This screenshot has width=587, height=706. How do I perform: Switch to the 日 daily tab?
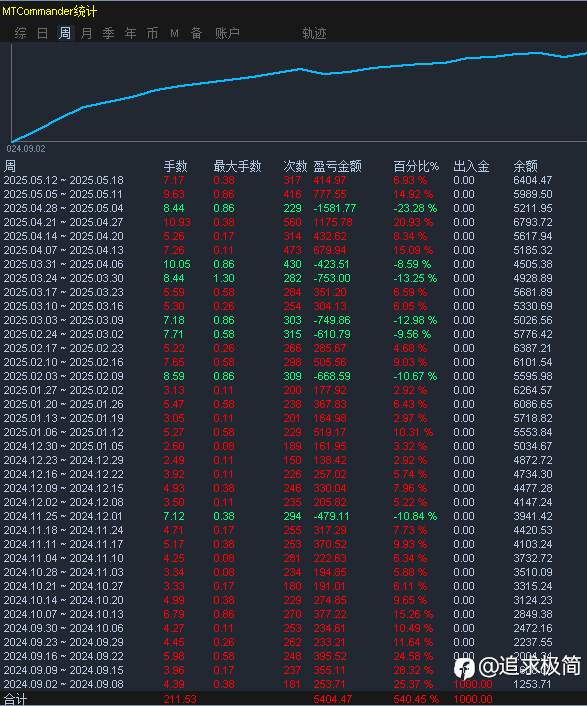click(42, 33)
